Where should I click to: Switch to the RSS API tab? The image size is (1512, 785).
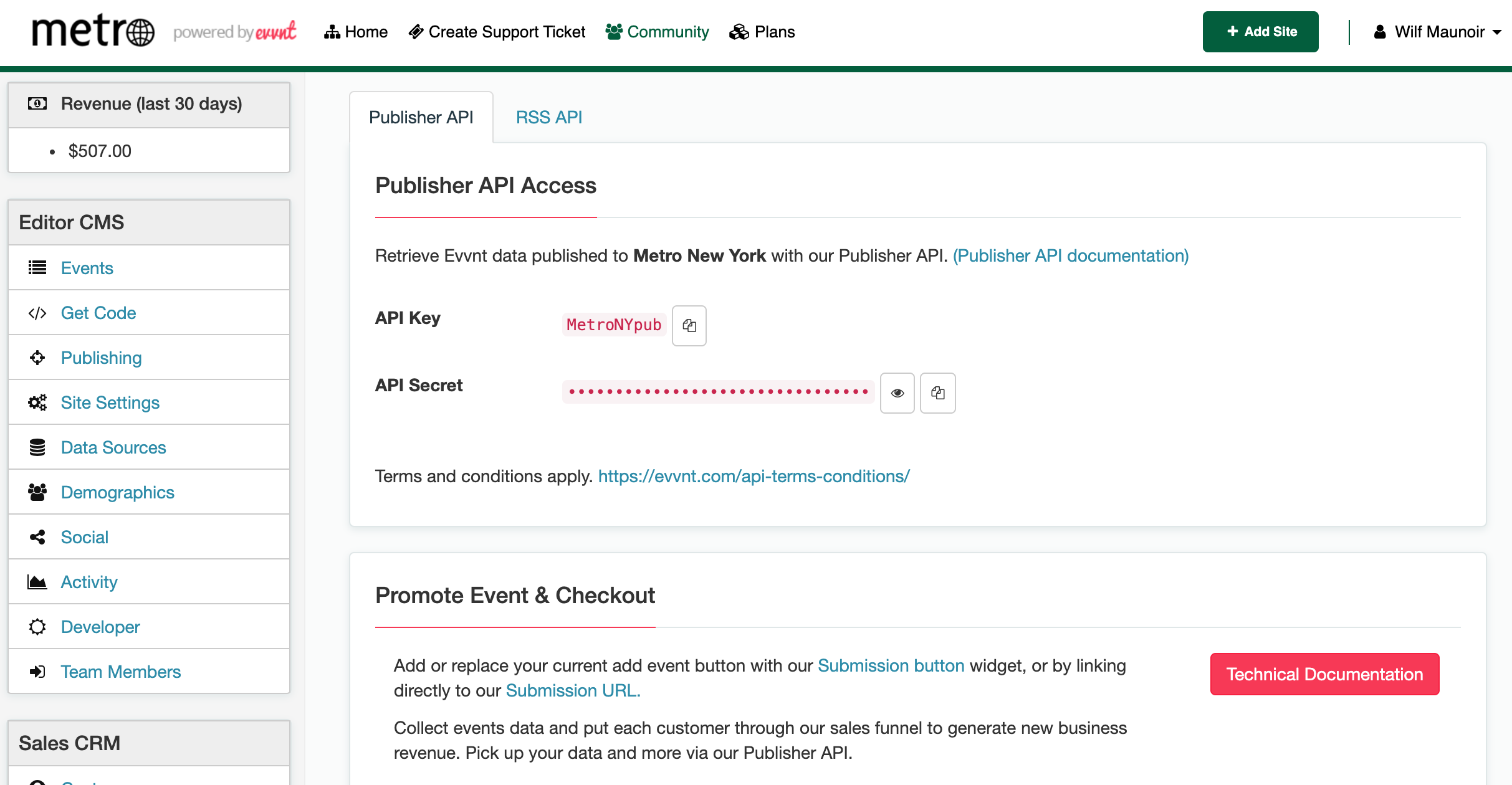pyautogui.click(x=549, y=117)
